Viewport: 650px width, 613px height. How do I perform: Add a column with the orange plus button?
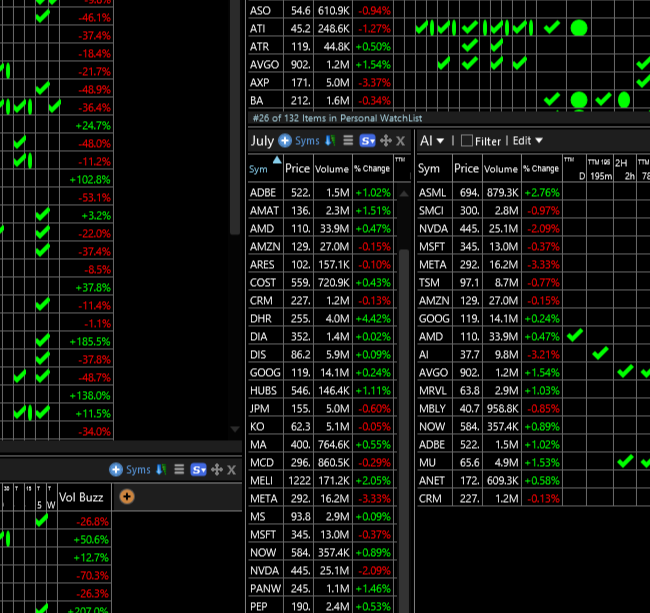(x=127, y=497)
